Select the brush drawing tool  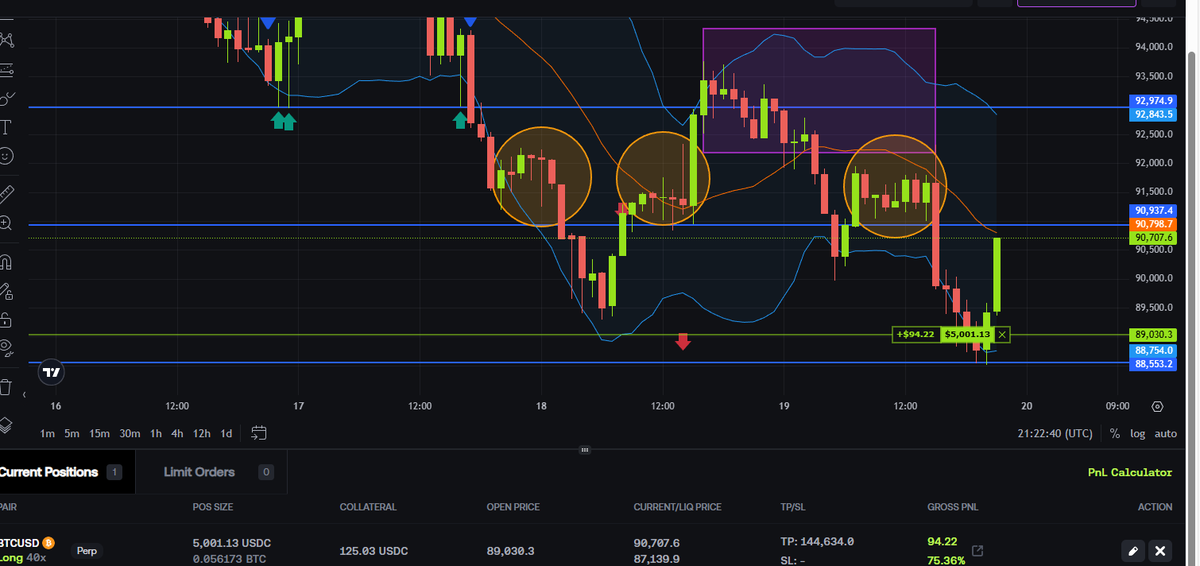(7, 98)
